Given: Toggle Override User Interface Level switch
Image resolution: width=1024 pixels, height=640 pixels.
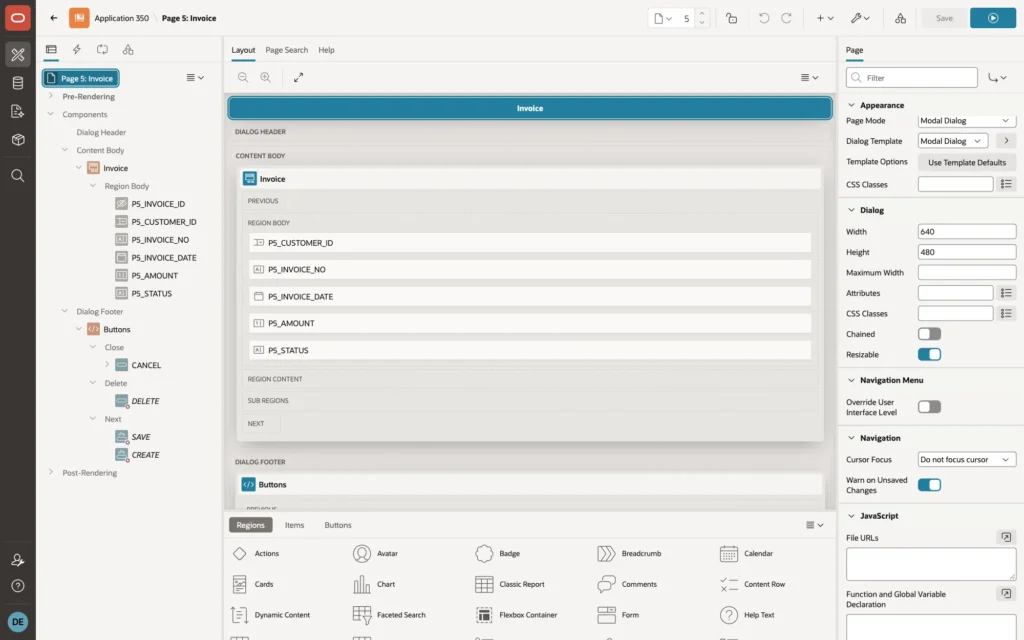Looking at the screenshot, I should 929,407.
